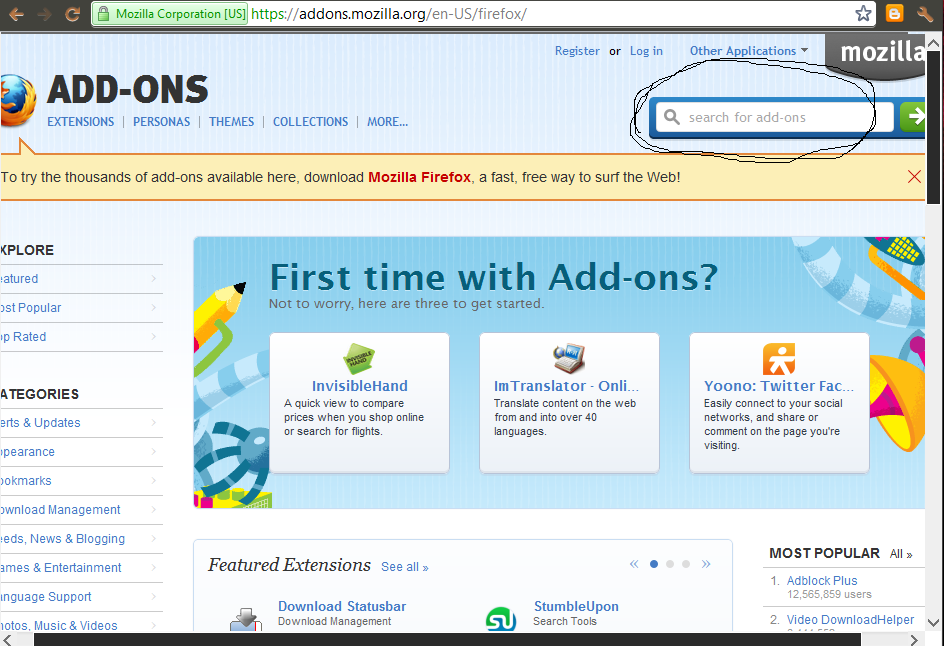The image size is (944, 646).
Task: Dismiss the Firefox download banner with red X
Action: (x=914, y=176)
